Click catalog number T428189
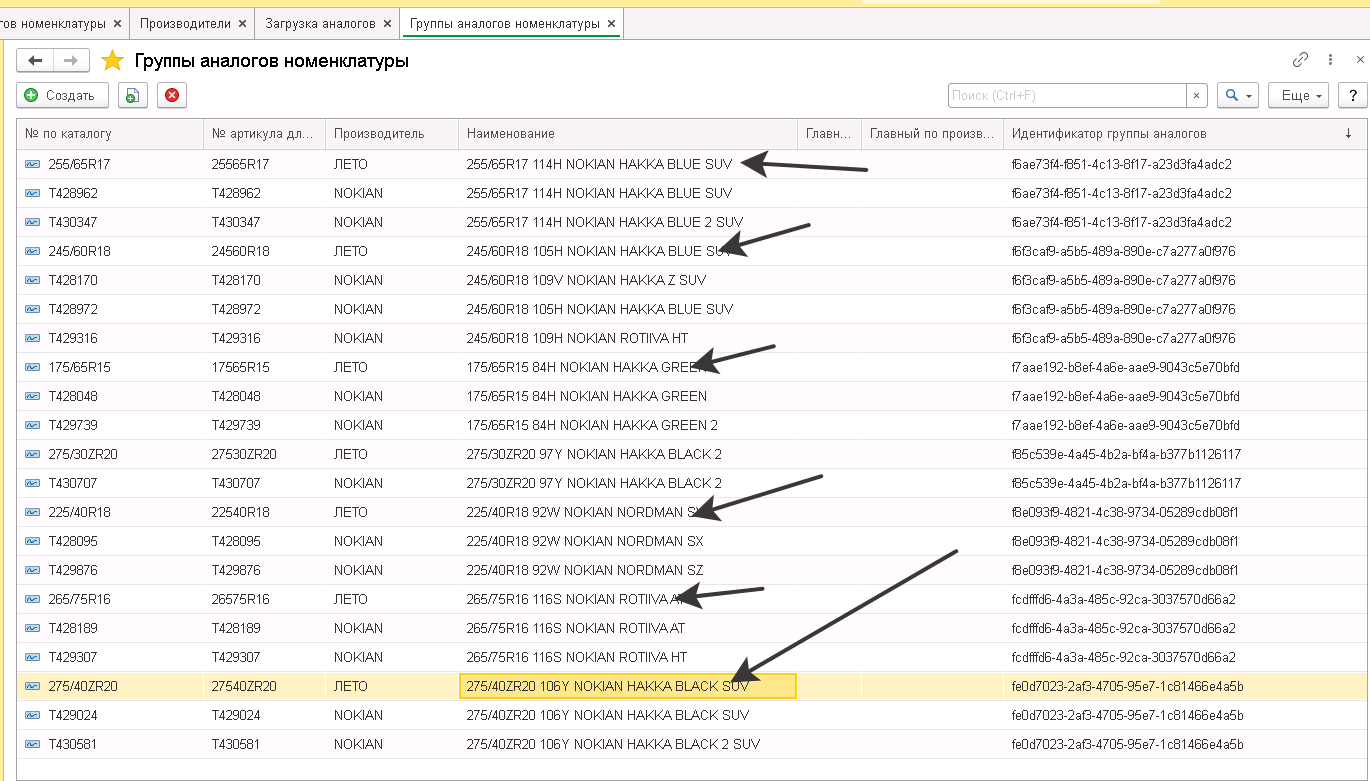 [73, 628]
